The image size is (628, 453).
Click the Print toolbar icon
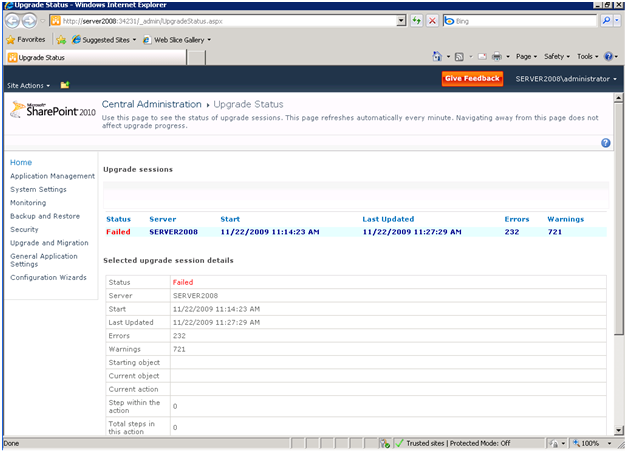pos(497,56)
